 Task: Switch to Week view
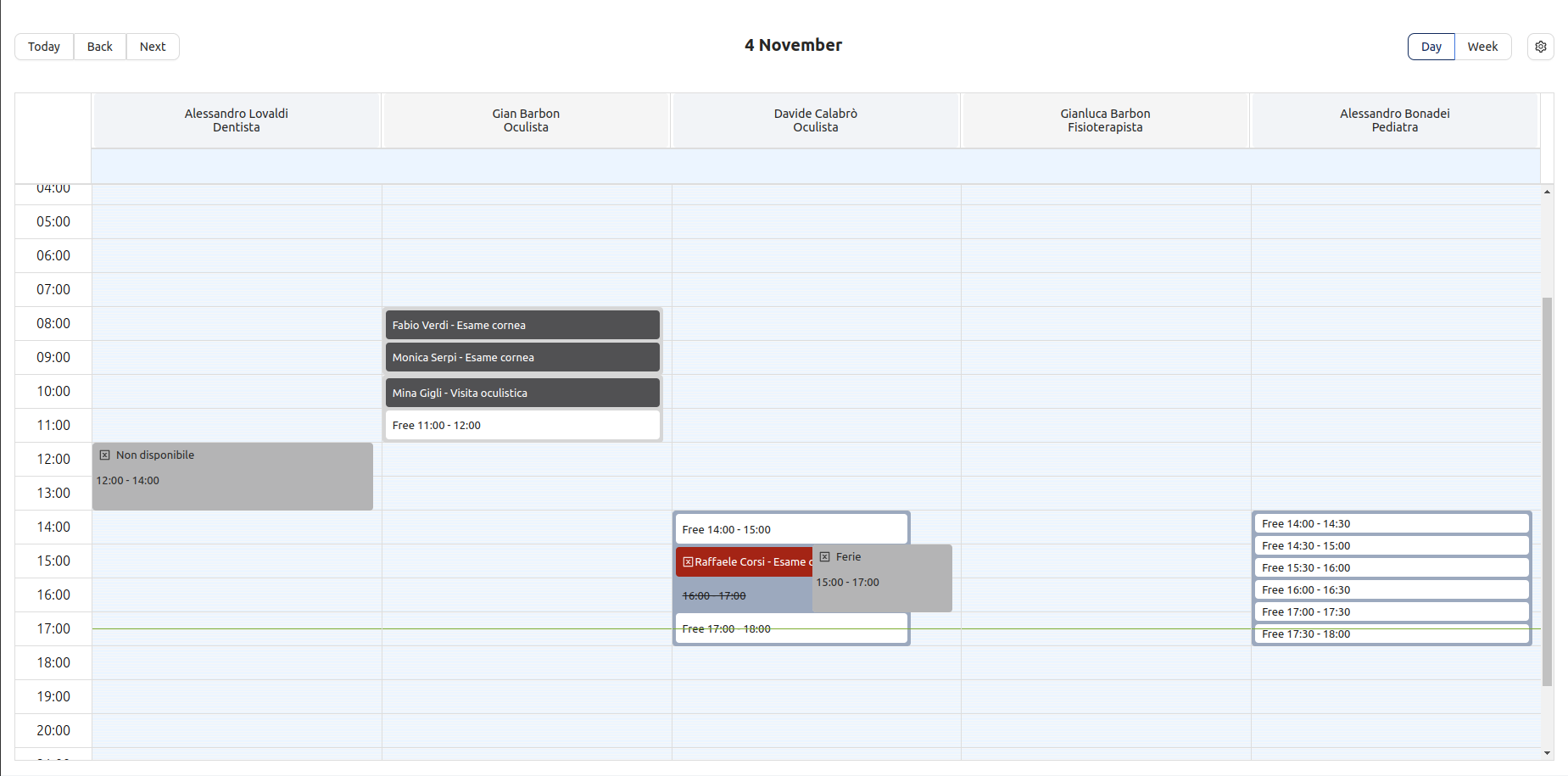(1483, 47)
